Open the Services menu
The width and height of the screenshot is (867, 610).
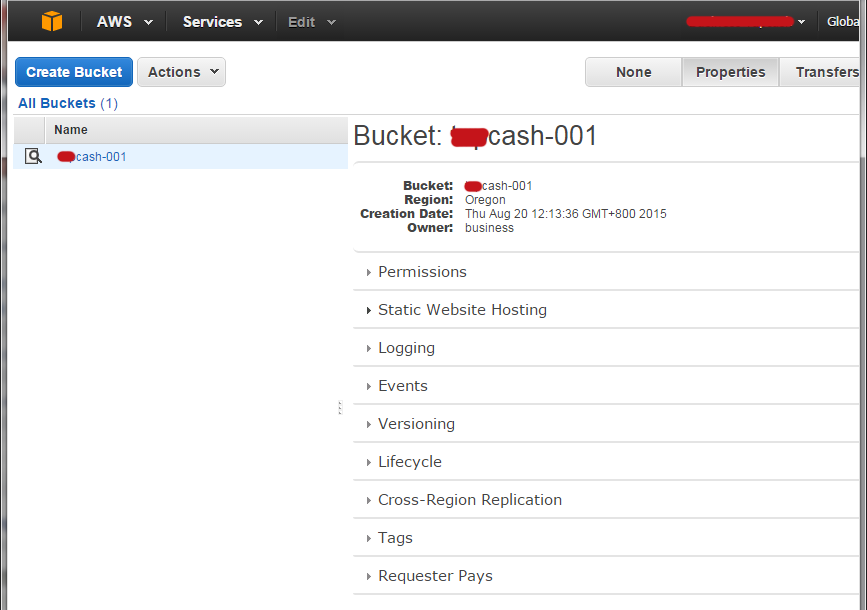coord(223,22)
